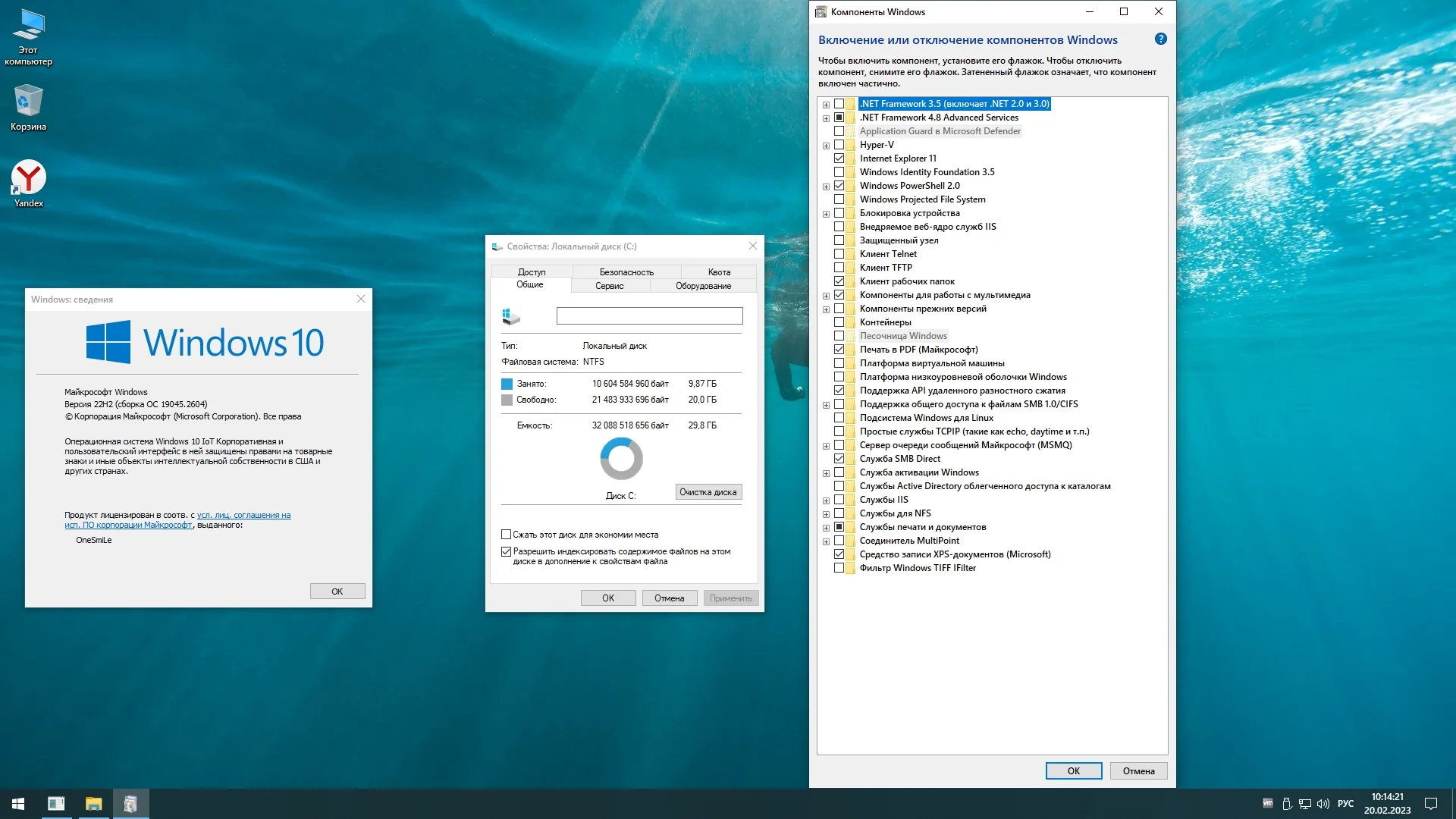Click Корзина desktop icon
Image resolution: width=1456 pixels, height=819 pixels.
29,108
